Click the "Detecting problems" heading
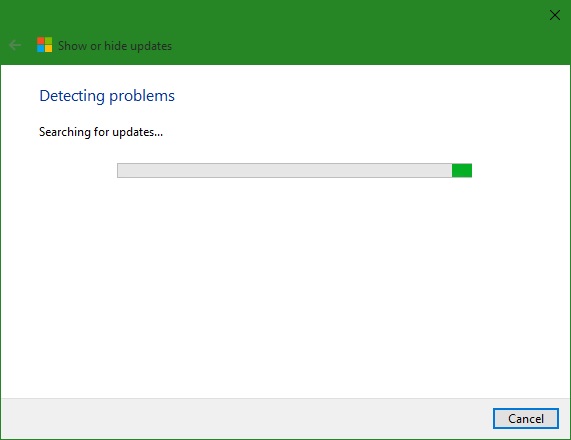Image resolution: width=571 pixels, height=440 pixels. point(107,96)
